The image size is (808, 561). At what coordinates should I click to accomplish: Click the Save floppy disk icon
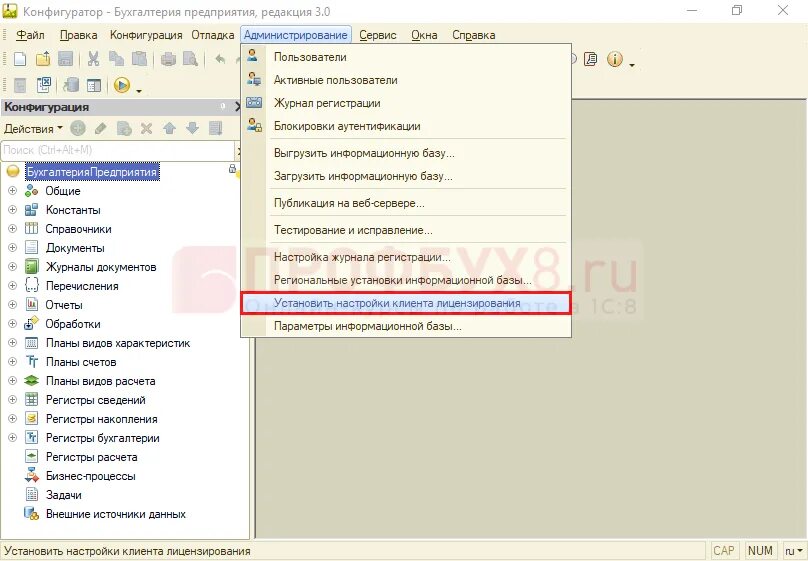point(65,59)
